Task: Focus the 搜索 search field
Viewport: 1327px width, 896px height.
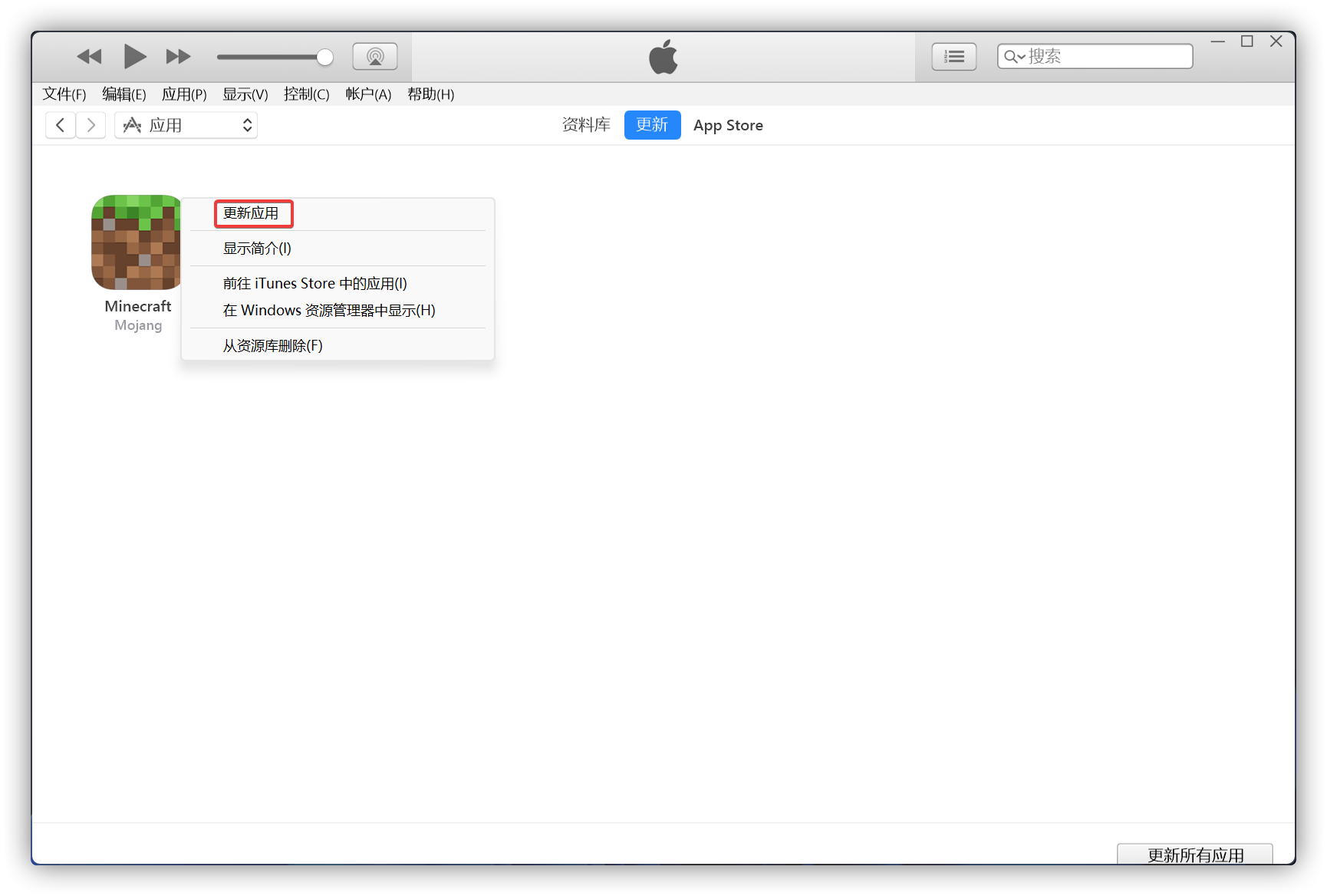Action: tap(1095, 56)
